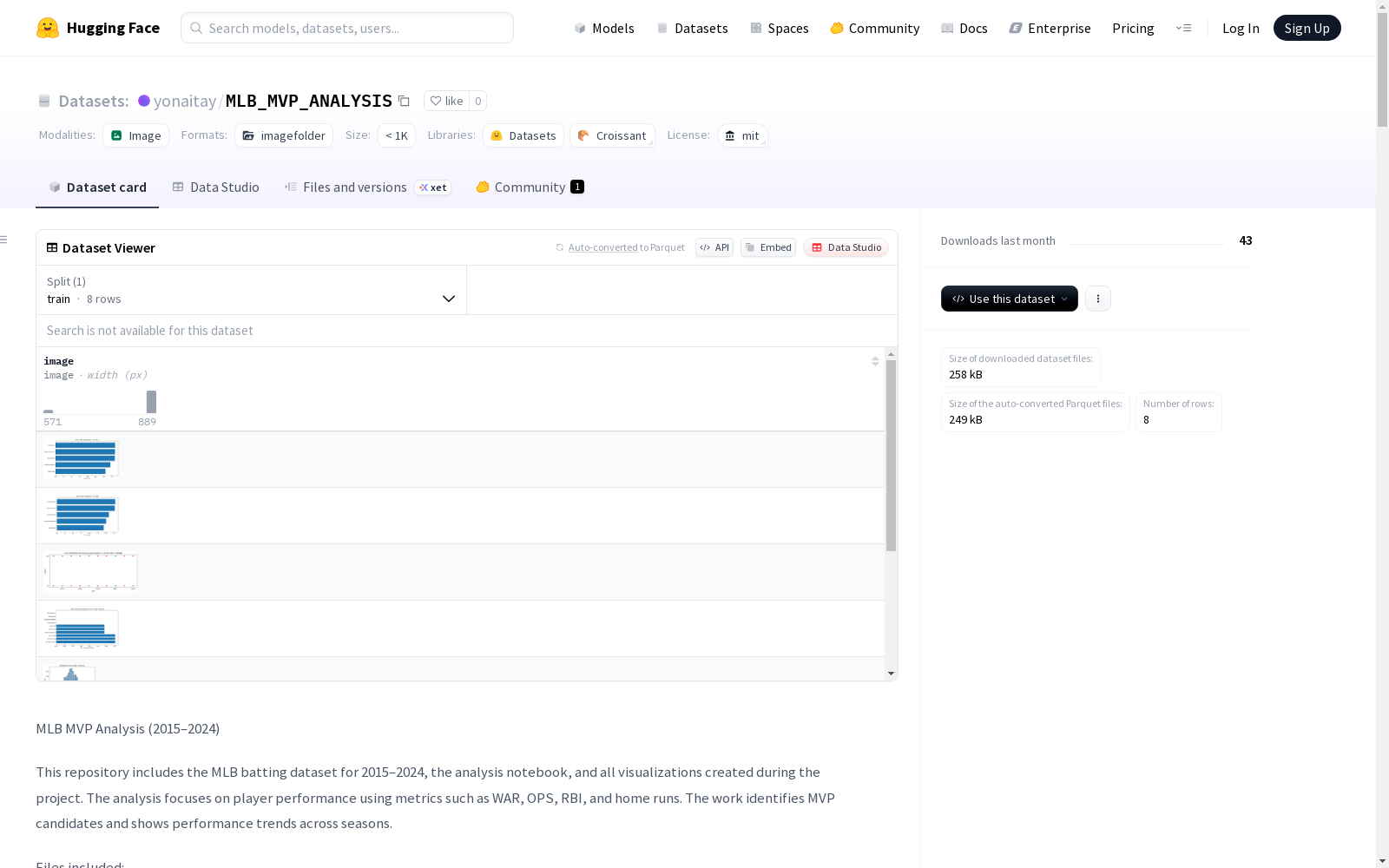1389x868 pixels.
Task: Click the imagefolder format tag
Action: pos(284,135)
